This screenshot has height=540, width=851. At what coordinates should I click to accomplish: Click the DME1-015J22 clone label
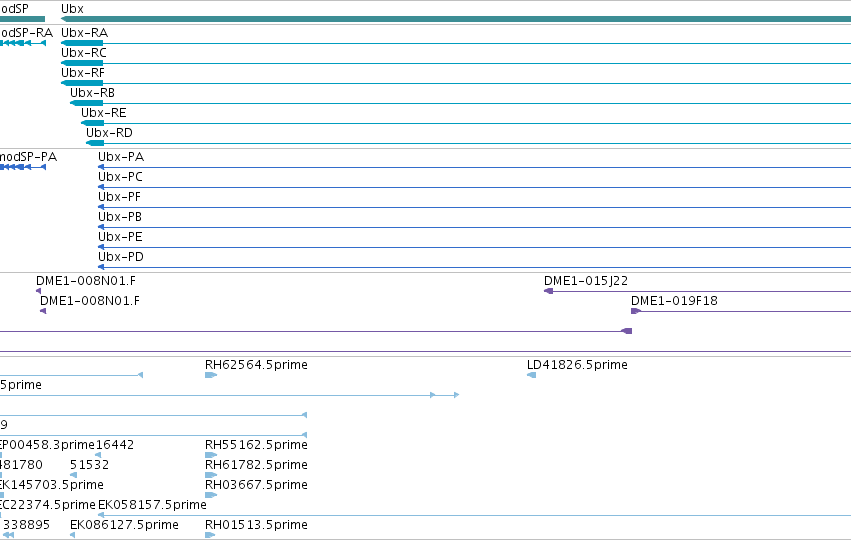pyautogui.click(x=586, y=281)
